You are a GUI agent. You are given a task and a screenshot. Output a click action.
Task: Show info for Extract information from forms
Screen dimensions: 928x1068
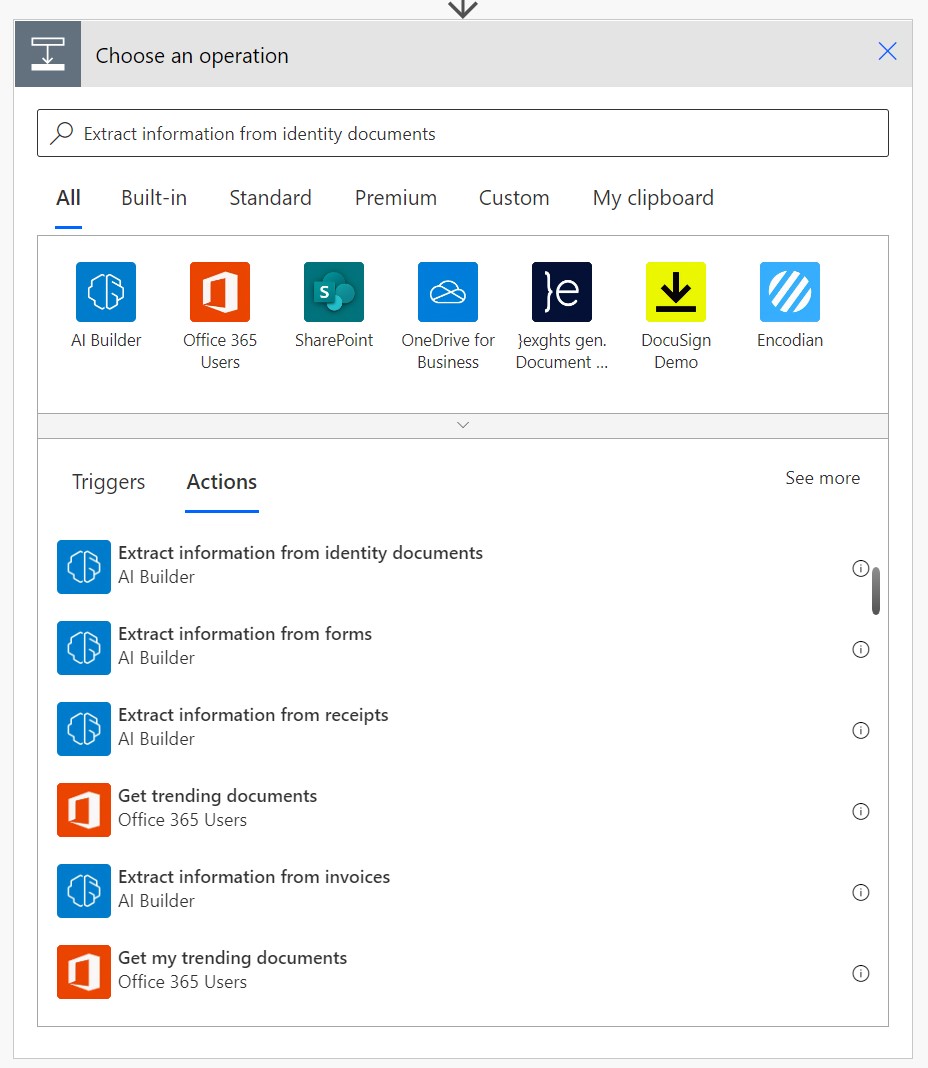[x=861, y=649]
